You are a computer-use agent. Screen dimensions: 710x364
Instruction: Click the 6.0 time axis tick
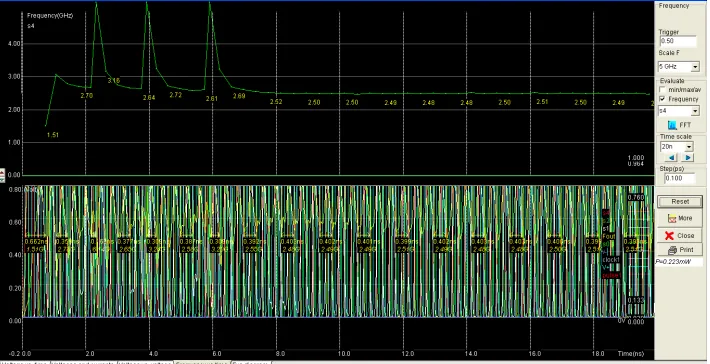click(216, 353)
